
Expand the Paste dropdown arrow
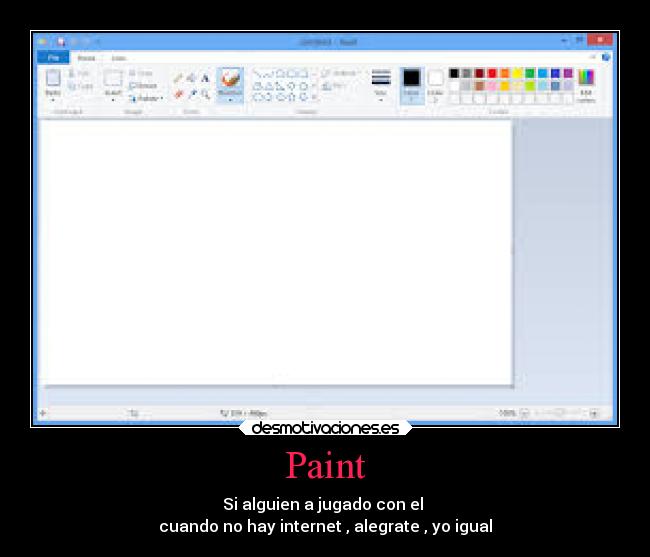[53, 99]
